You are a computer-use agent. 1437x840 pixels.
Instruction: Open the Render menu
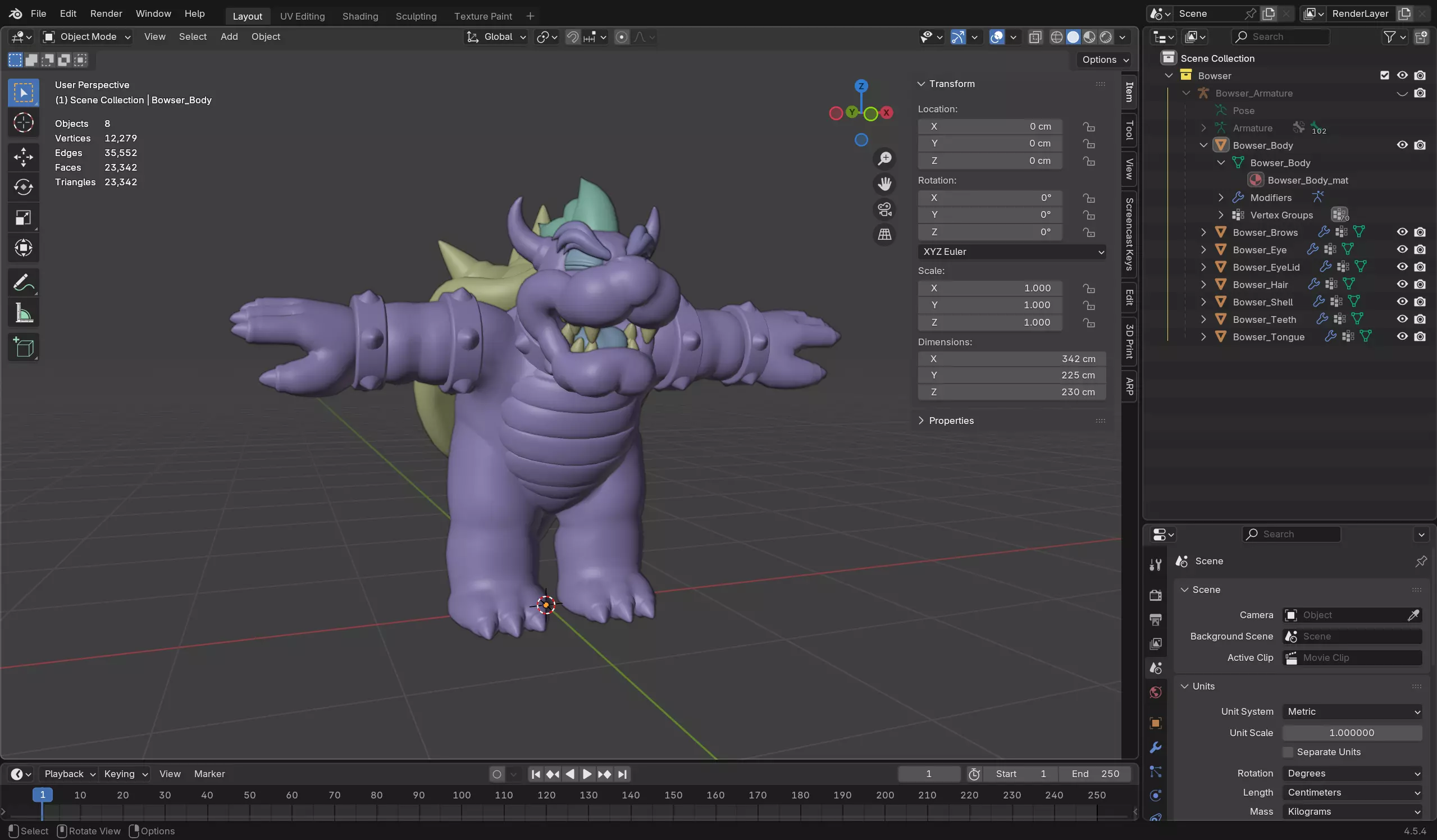pos(106,13)
